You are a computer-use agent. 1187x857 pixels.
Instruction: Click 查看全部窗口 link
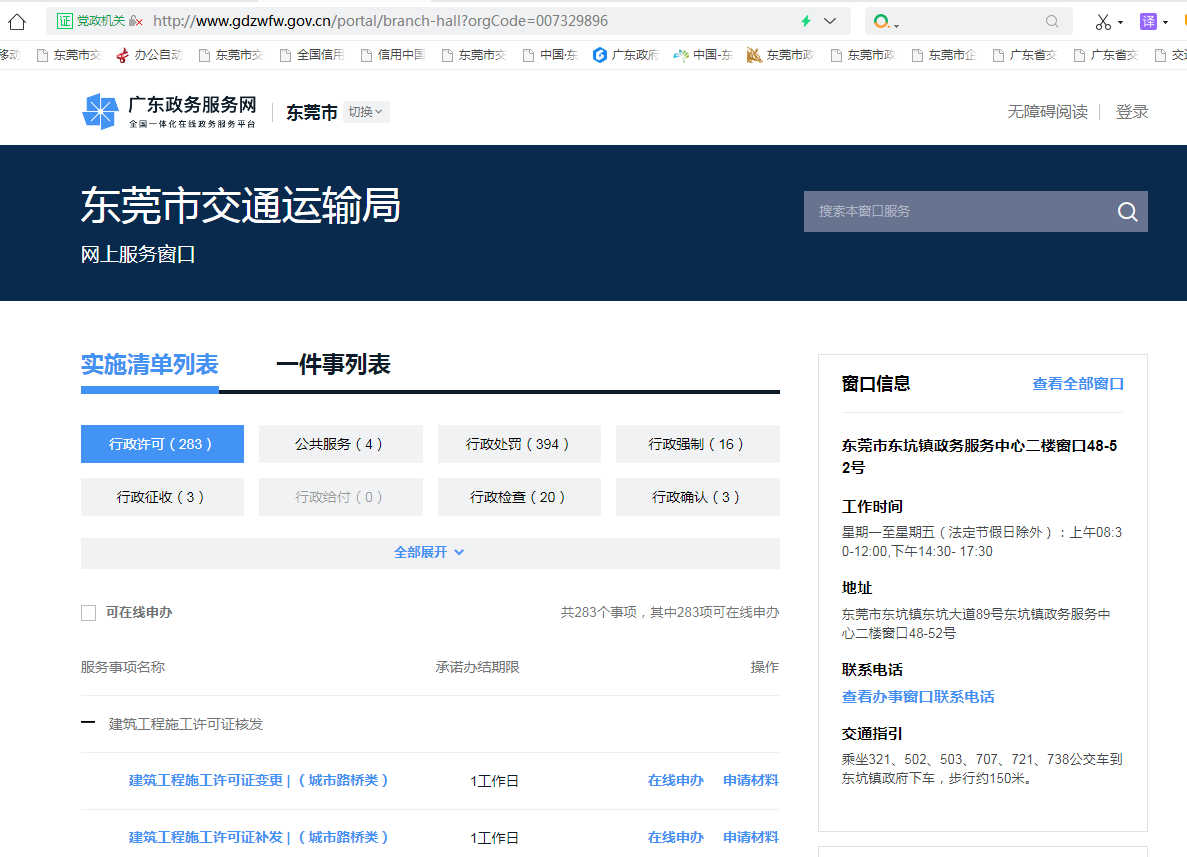point(1078,384)
